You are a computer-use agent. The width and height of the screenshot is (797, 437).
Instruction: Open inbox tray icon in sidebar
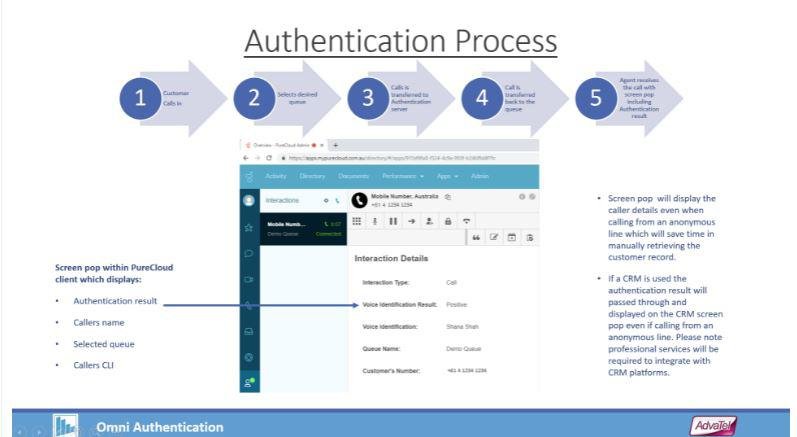point(249,331)
